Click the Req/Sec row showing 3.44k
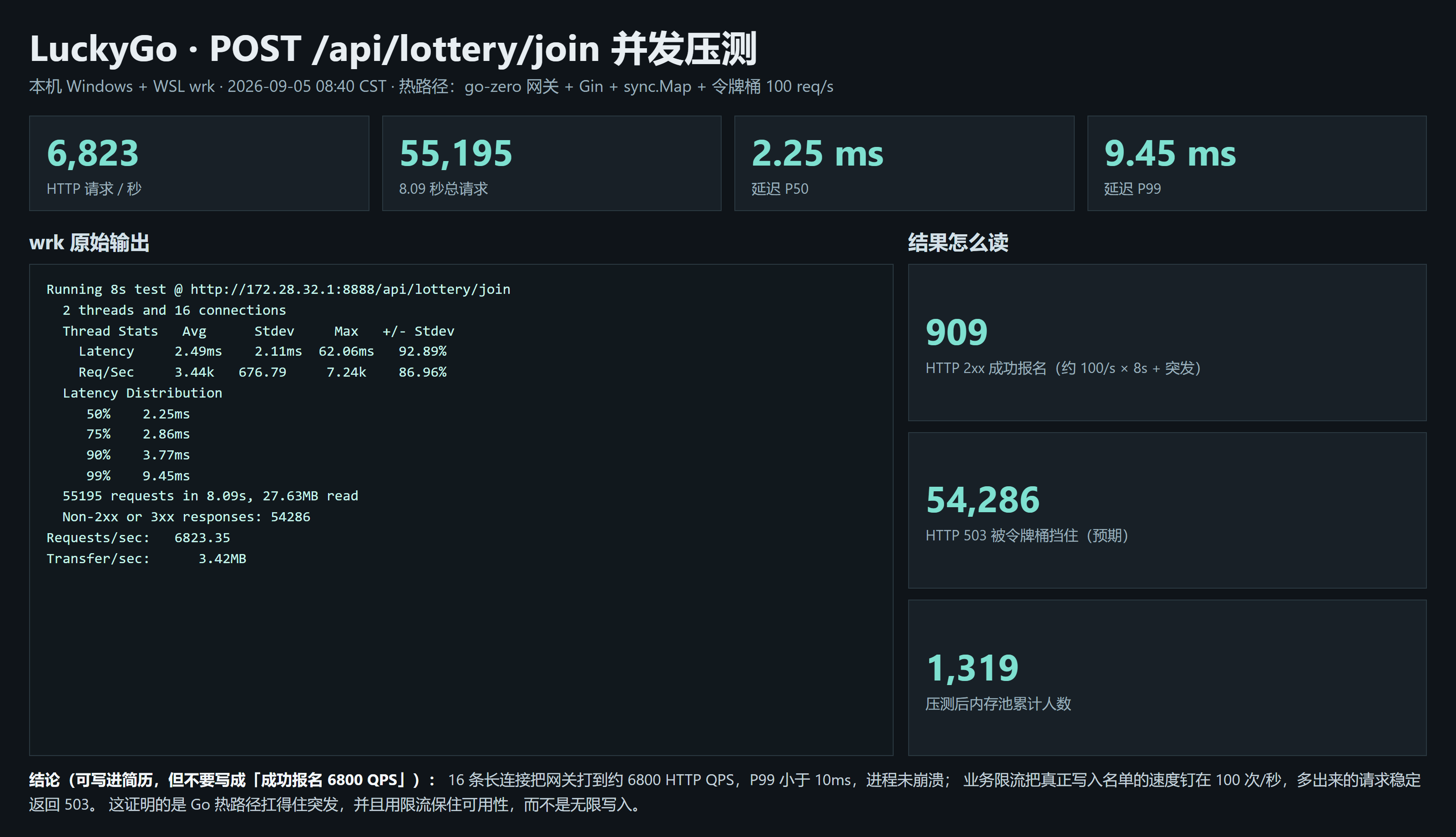 262,372
